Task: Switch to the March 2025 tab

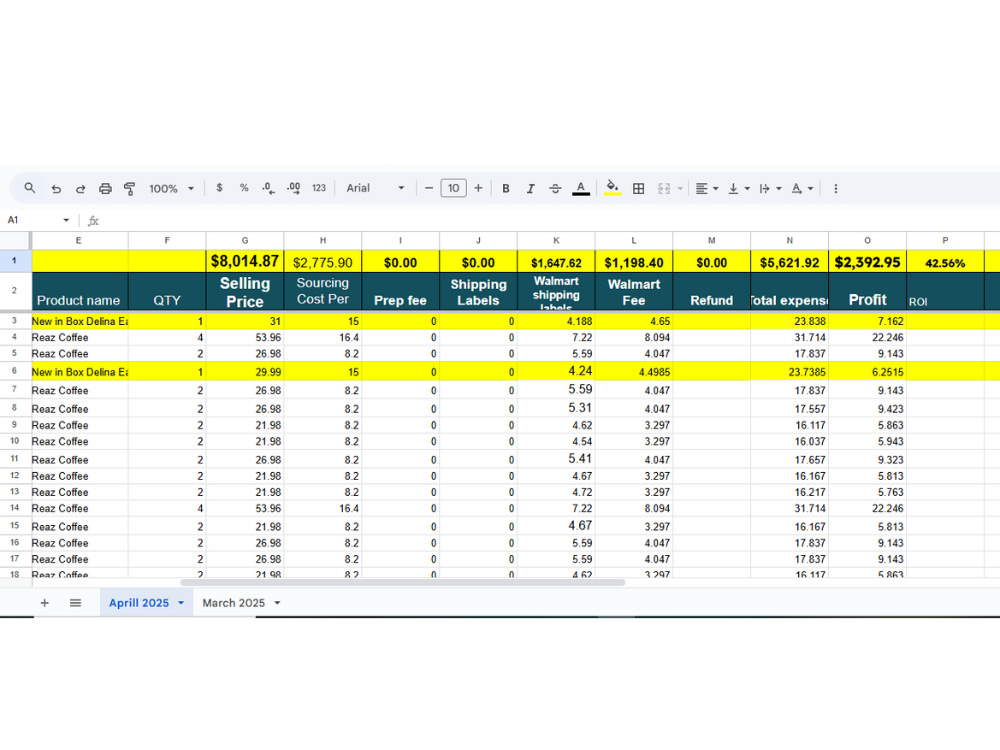Action: click(x=233, y=603)
